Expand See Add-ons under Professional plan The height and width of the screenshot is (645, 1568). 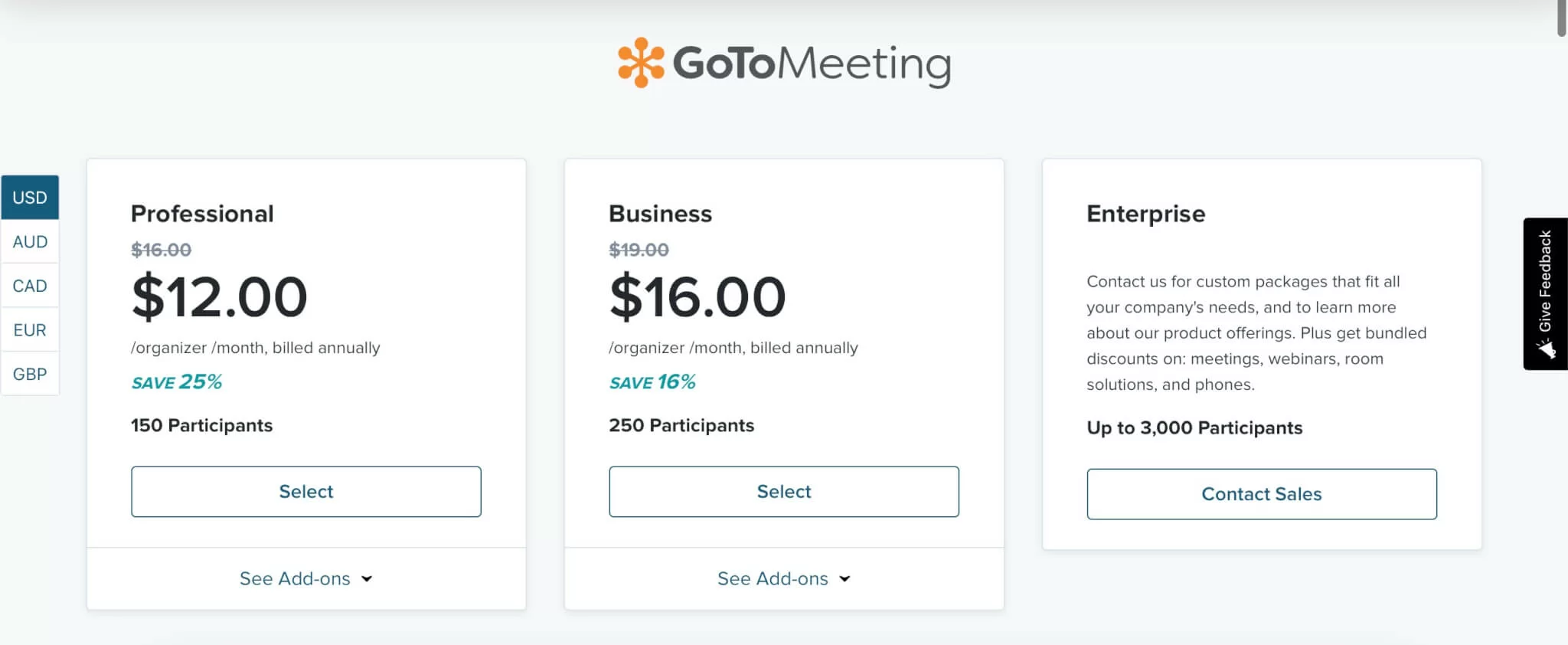296,579
